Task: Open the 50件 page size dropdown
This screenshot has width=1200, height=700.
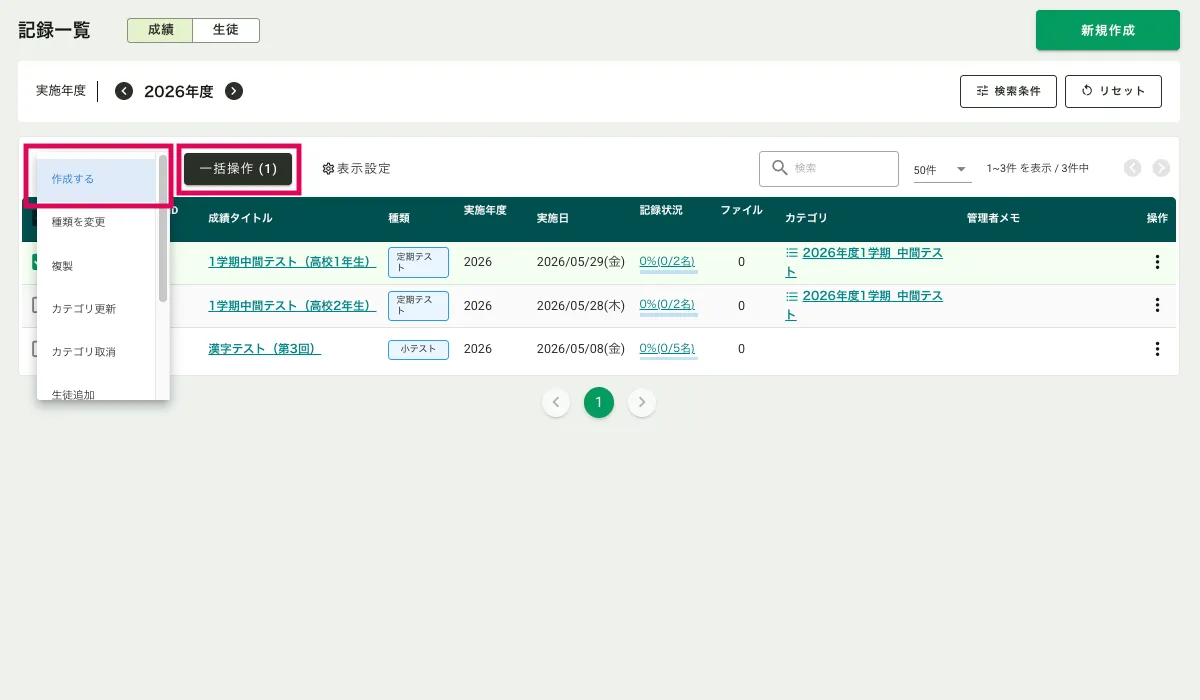Action: [x=941, y=170]
